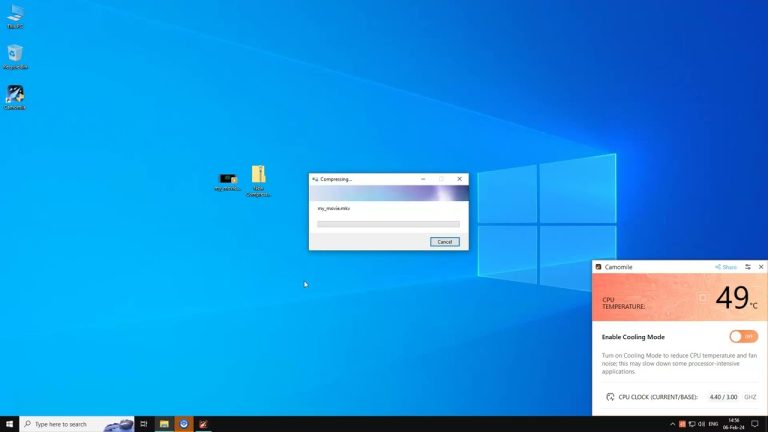Open This PC desktop icon
This screenshot has height=432, width=768.
click(15, 15)
